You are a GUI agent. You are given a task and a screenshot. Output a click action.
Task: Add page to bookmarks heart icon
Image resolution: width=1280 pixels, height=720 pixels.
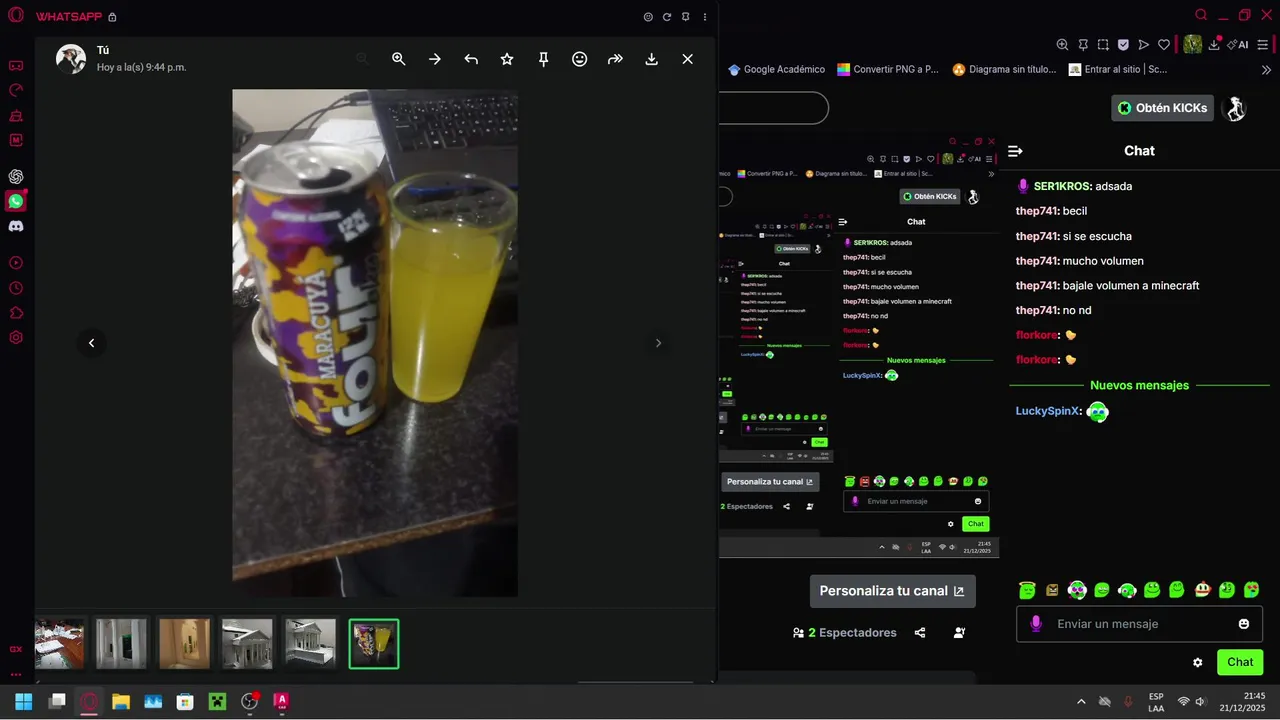click(1164, 45)
